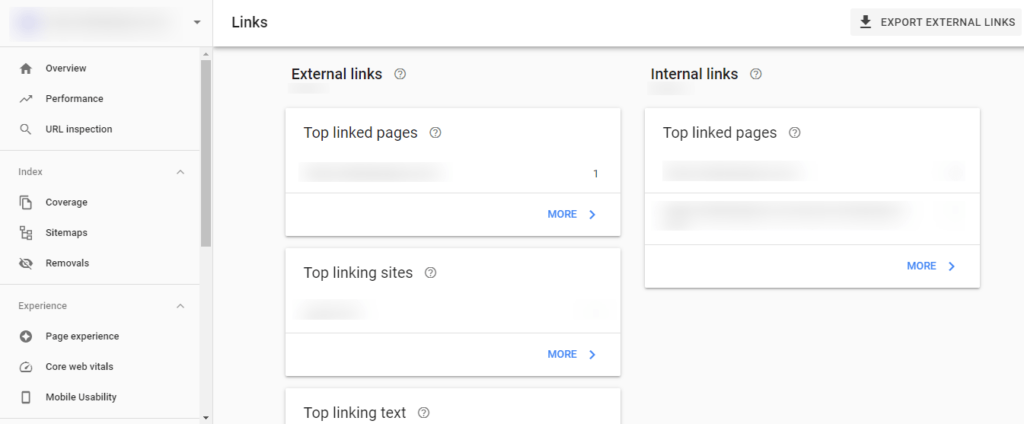This screenshot has width=1024, height=424.
Task: Collapse the Experience section chevron
Action: (x=181, y=306)
